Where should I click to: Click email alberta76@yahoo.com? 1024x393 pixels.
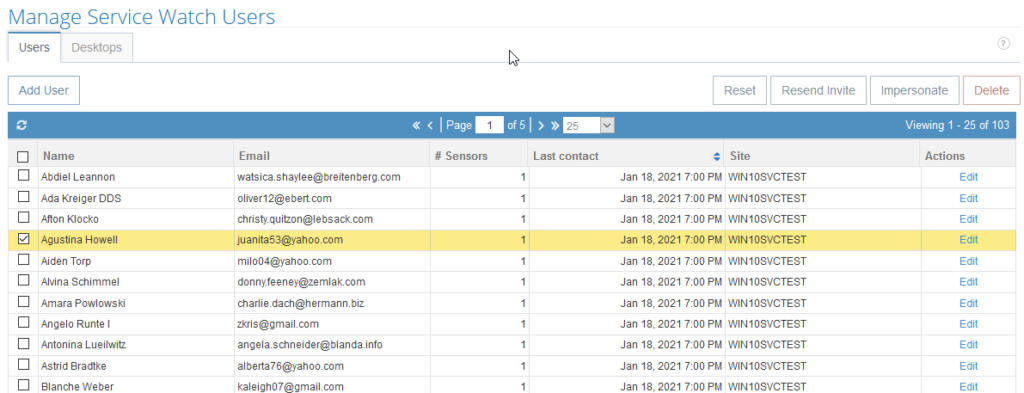pos(291,366)
